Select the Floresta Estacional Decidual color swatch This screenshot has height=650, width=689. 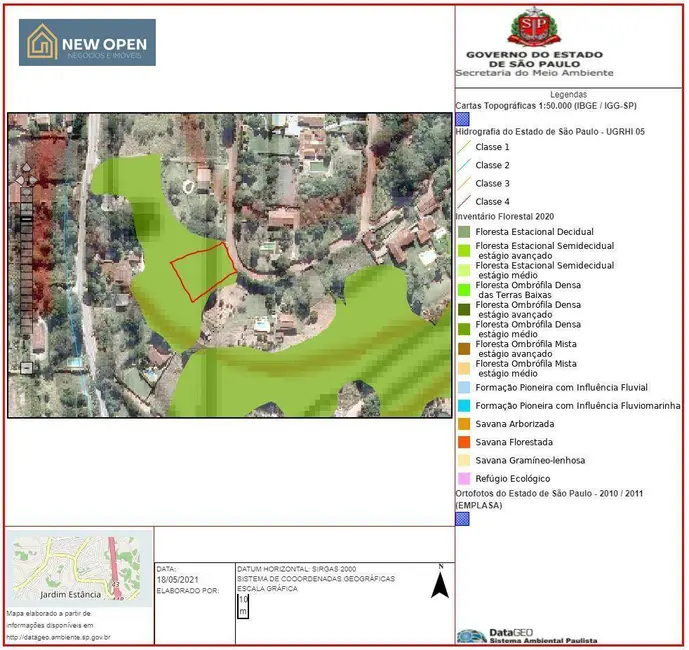click(x=464, y=232)
